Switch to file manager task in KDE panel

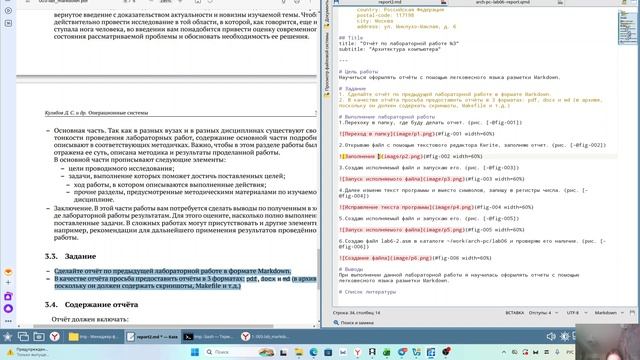[94, 337]
